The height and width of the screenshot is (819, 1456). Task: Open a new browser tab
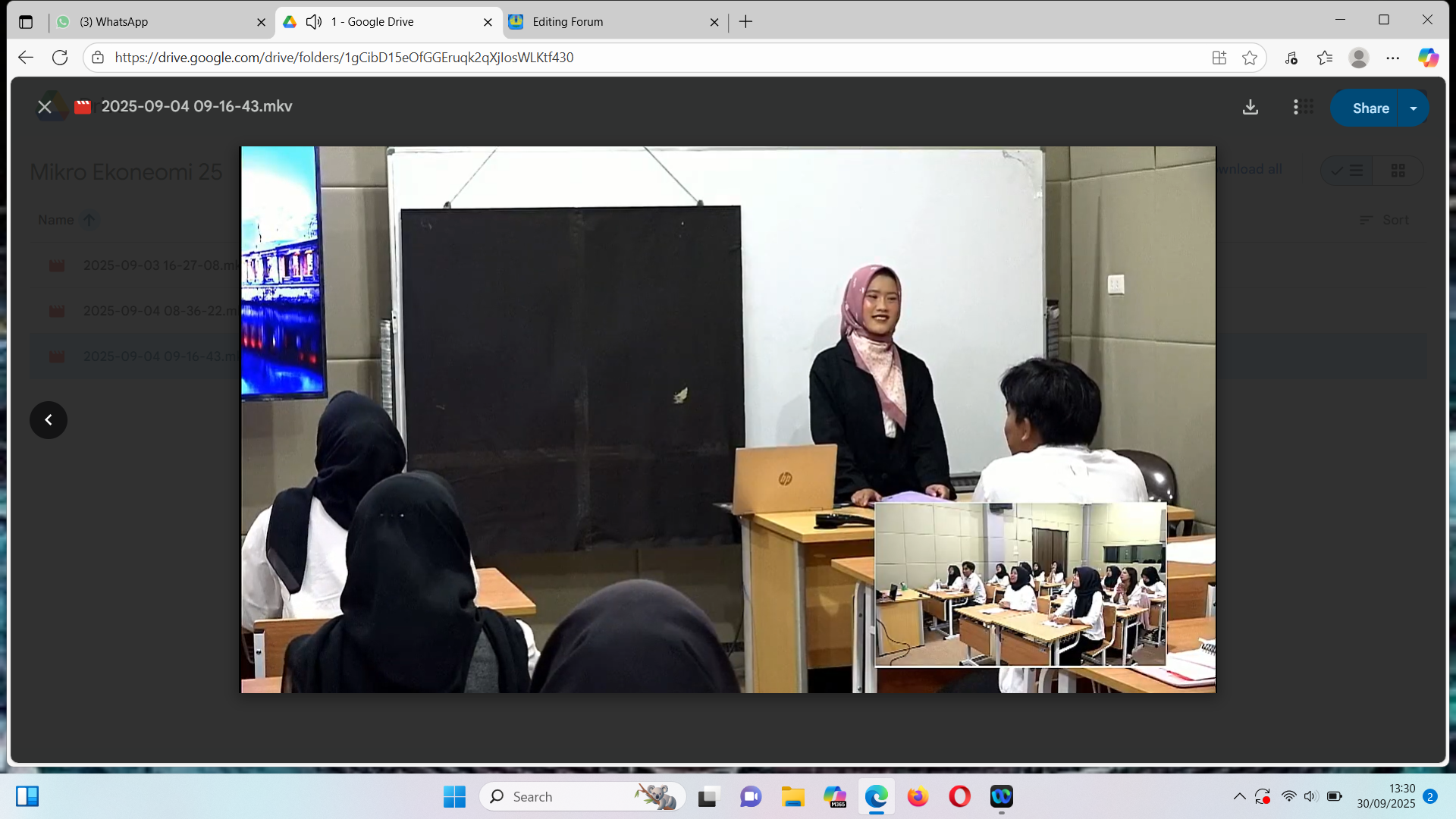point(745,22)
